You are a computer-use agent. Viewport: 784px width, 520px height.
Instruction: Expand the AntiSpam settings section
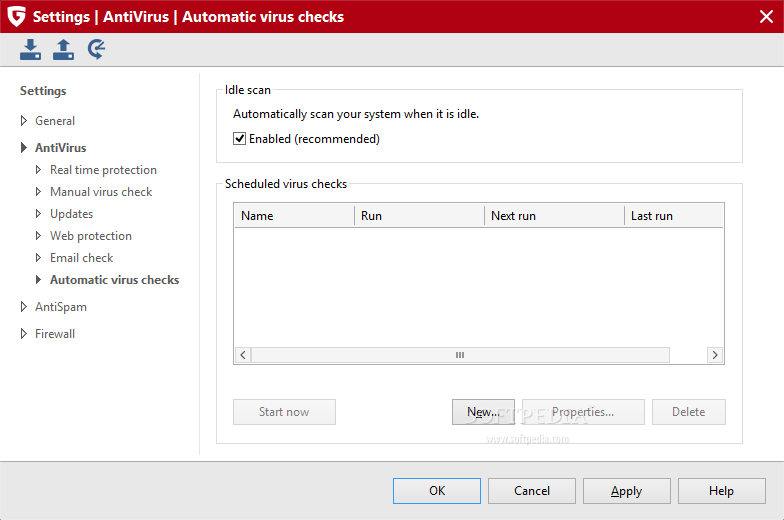pyautogui.click(x=25, y=307)
